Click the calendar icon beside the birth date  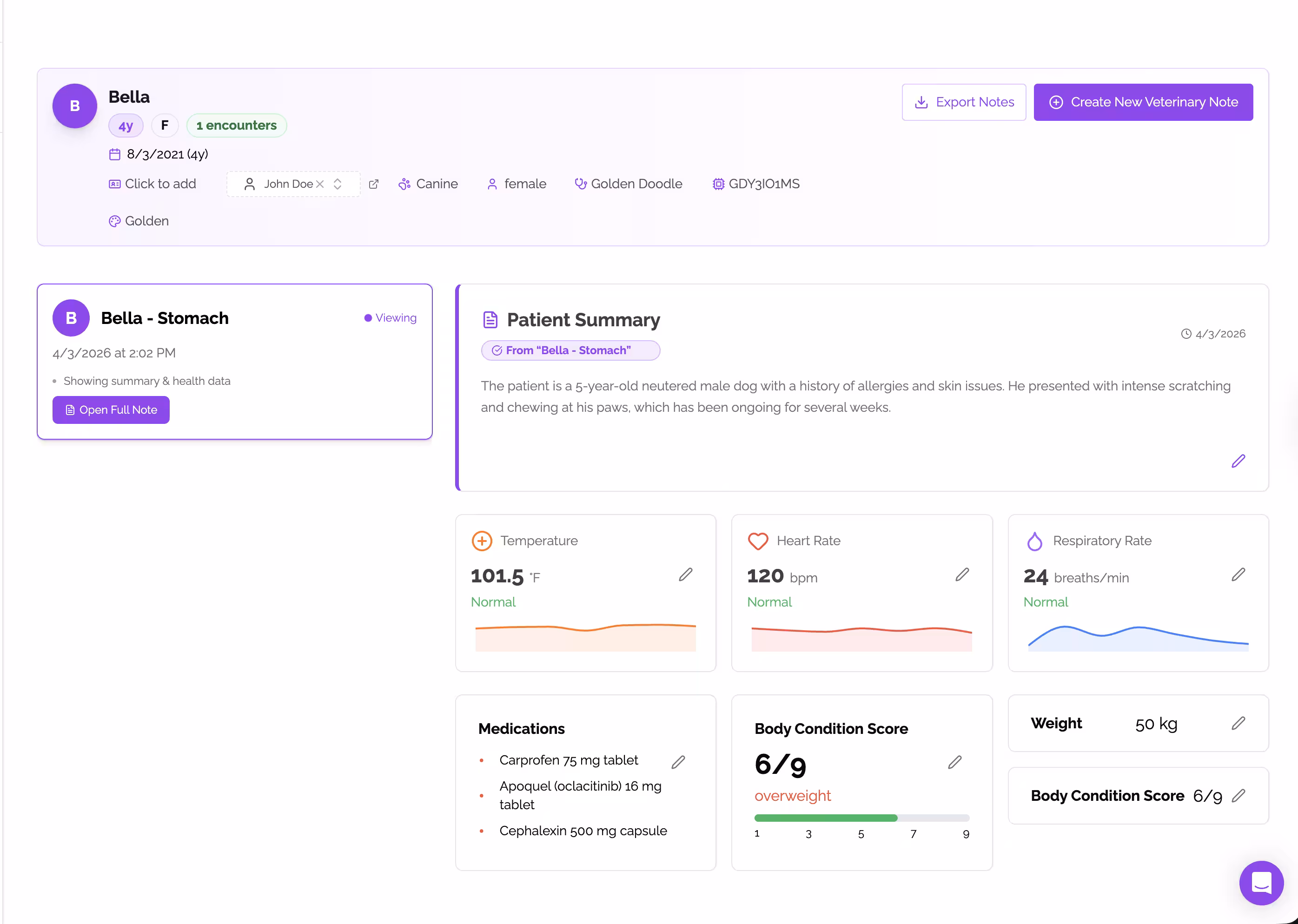pos(114,154)
